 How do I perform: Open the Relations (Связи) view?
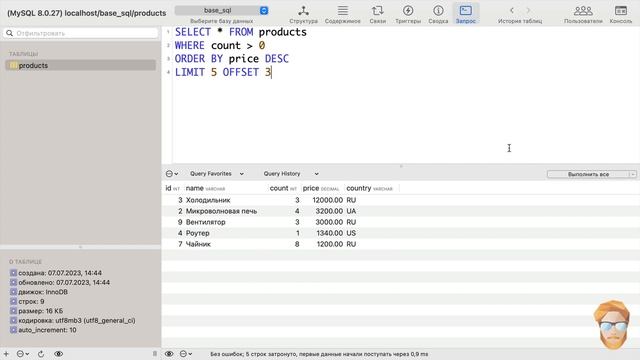pos(378,14)
